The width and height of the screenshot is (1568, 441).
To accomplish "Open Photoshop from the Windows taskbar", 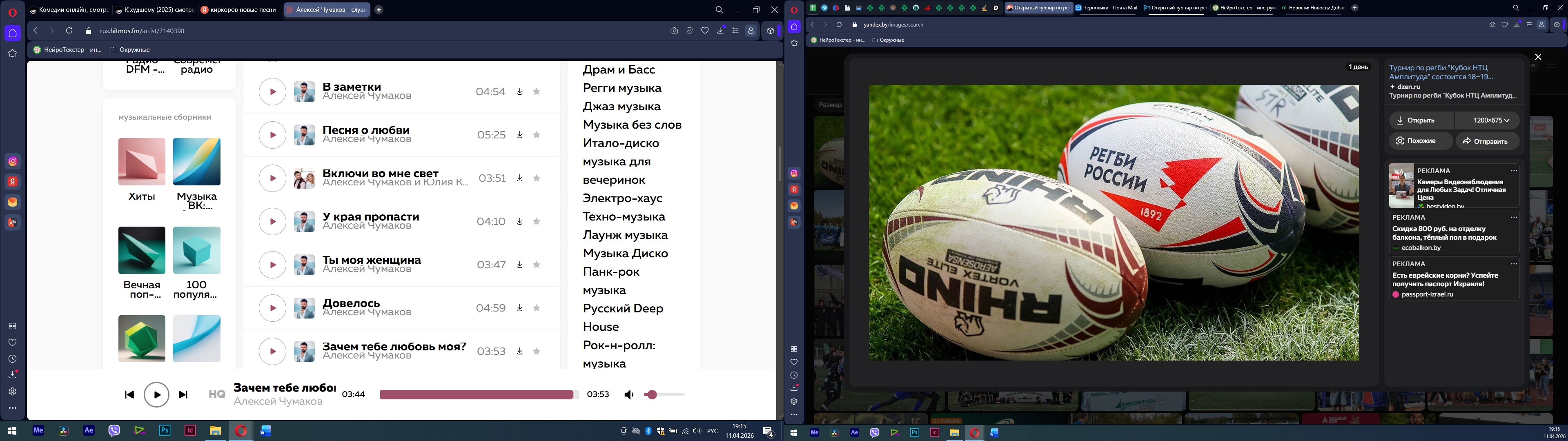I will point(165,431).
